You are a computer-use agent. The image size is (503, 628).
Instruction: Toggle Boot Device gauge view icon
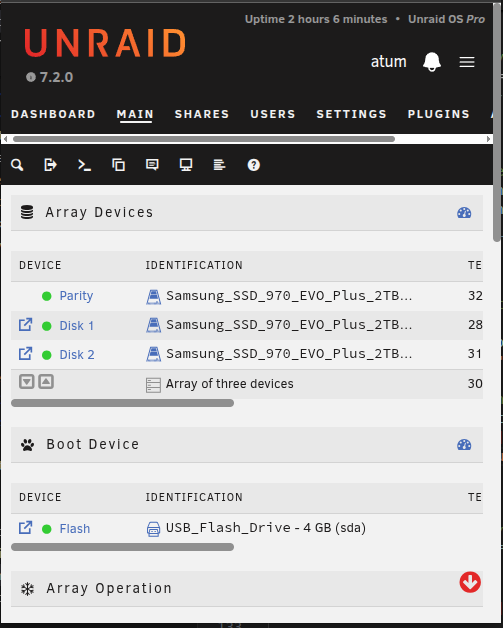point(464,445)
